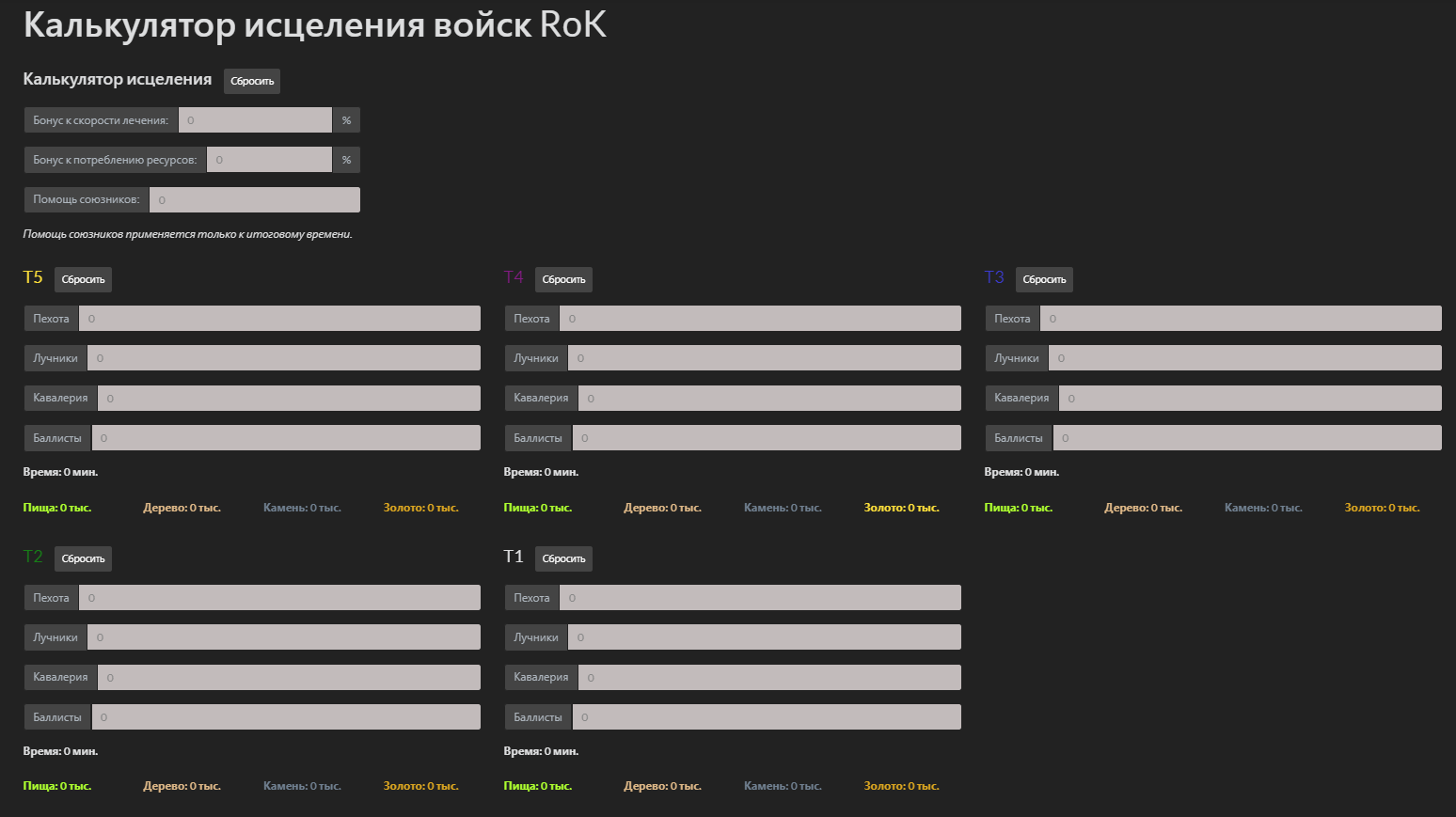Click the page title Калькулятор исцеления войск RoK
This screenshot has height=817, width=1456.
tap(315, 25)
